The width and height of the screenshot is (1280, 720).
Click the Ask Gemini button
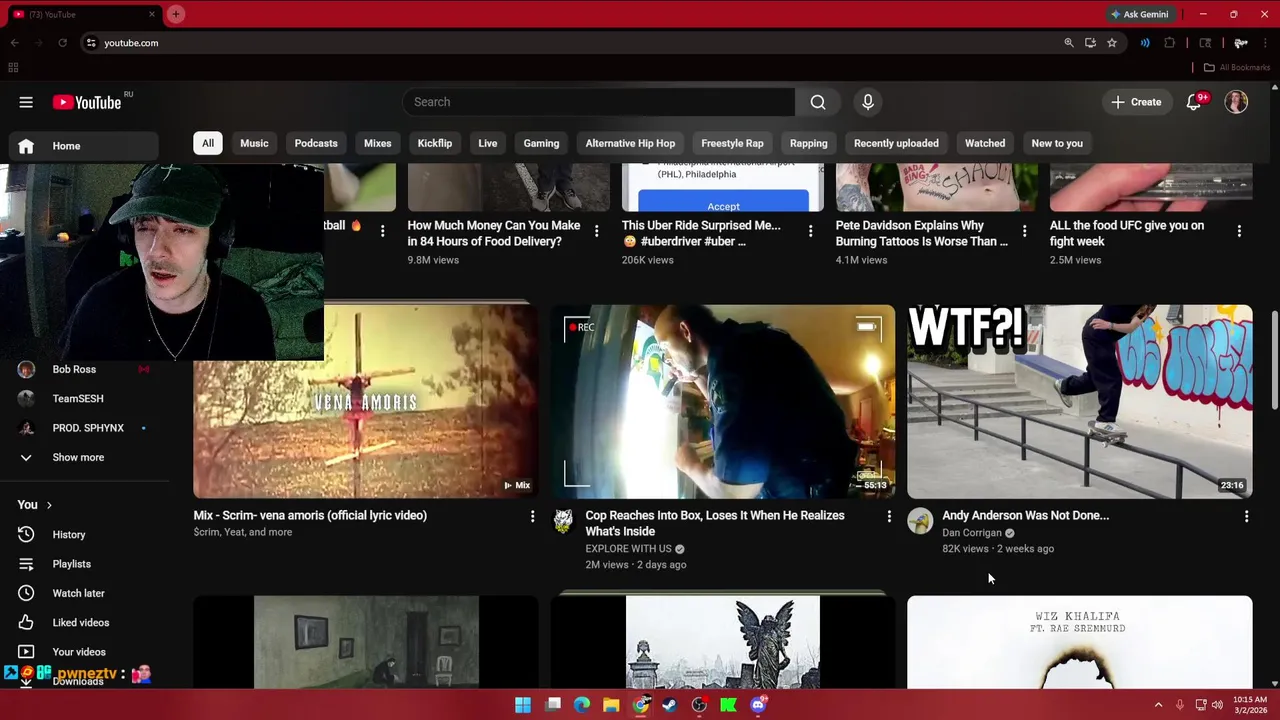coord(1139,14)
